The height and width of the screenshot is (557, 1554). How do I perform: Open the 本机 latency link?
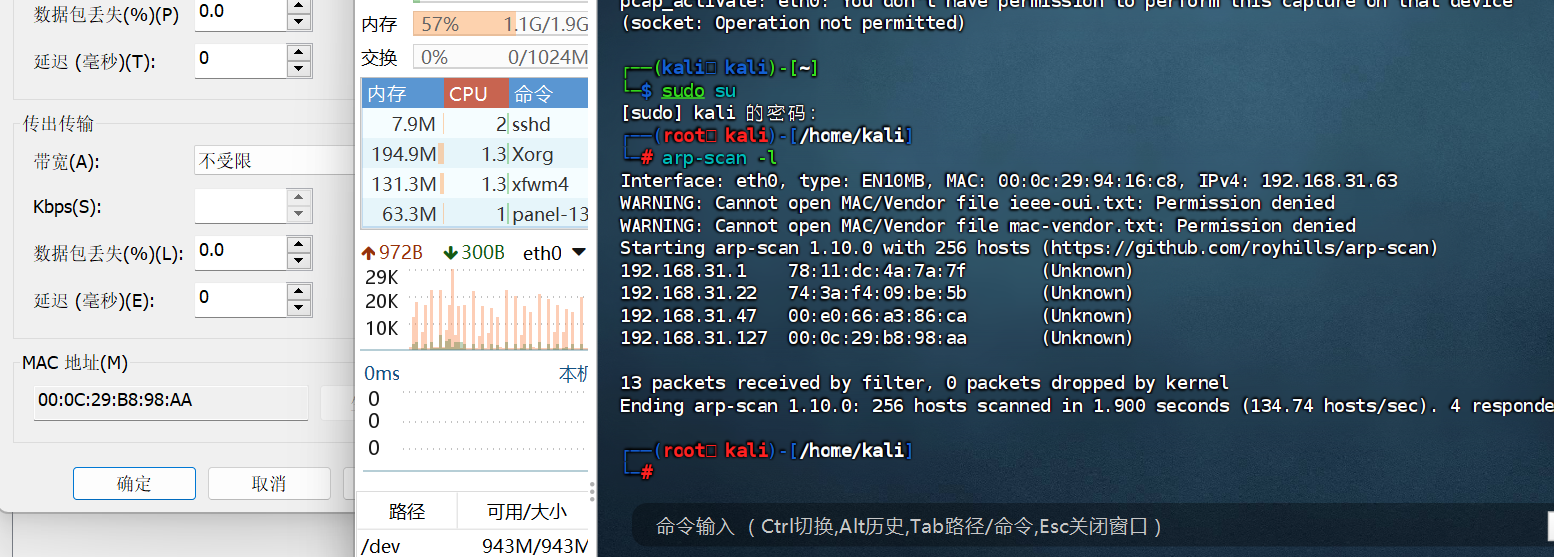pyautogui.click(x=573, y=374)
